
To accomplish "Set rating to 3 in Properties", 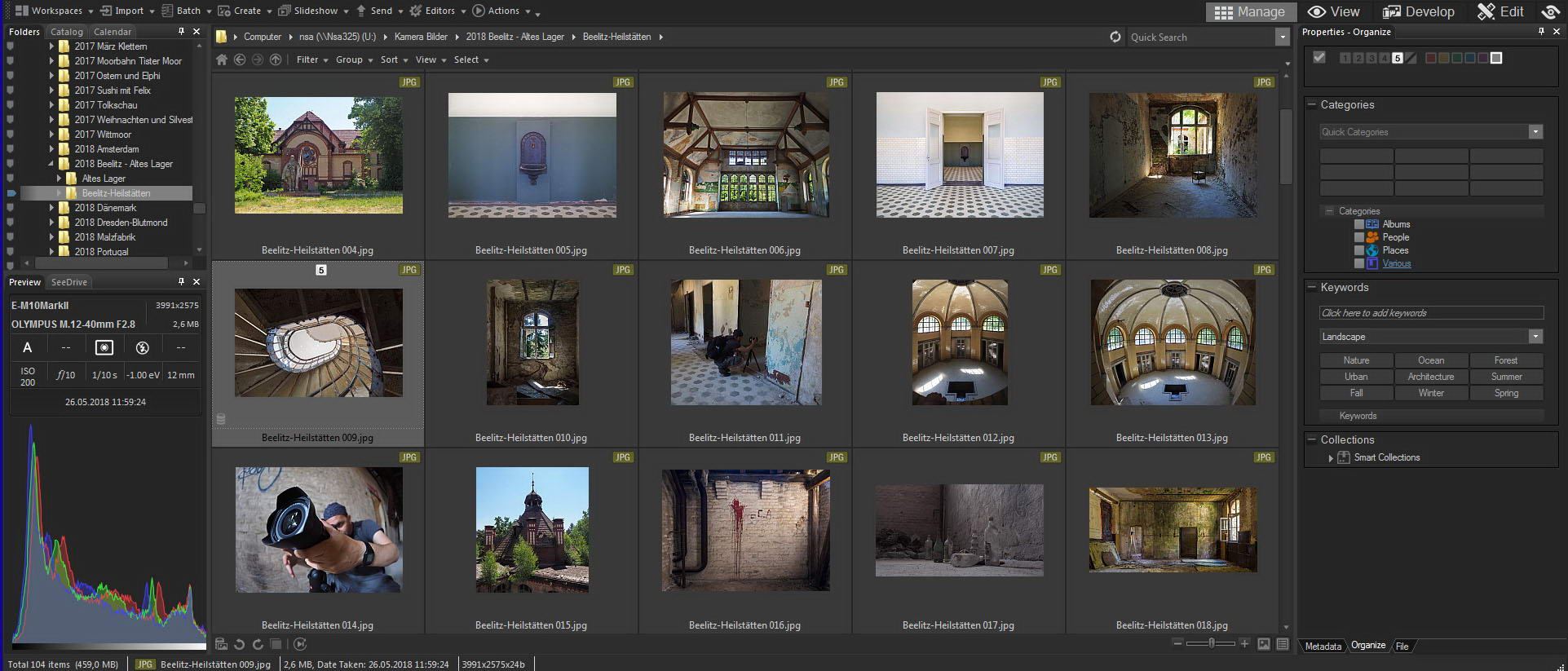I will (x=1371, y=58).
